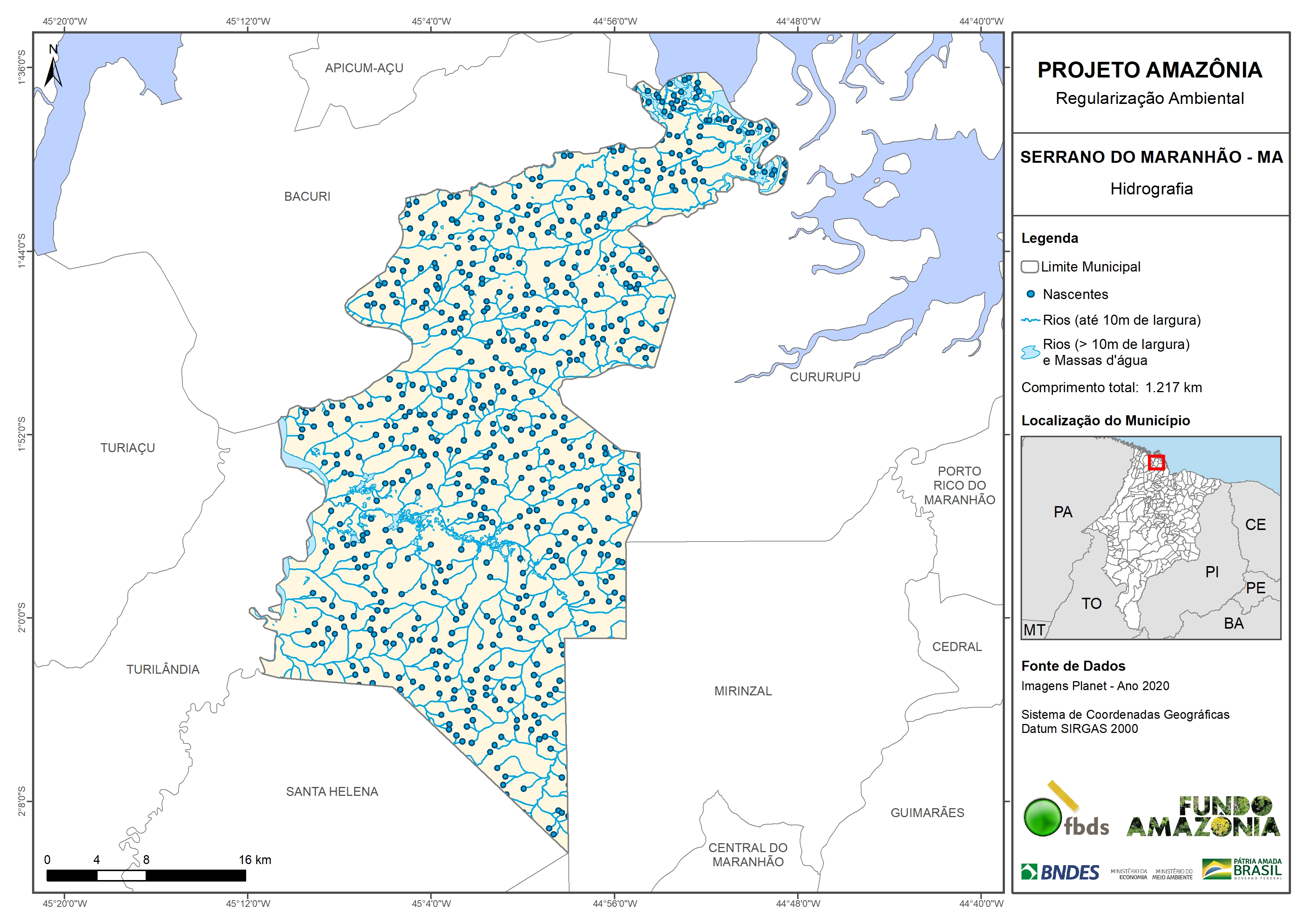Click the TURIAÇU municipality label
1307x924 pixels.
(x=127, y=448)
